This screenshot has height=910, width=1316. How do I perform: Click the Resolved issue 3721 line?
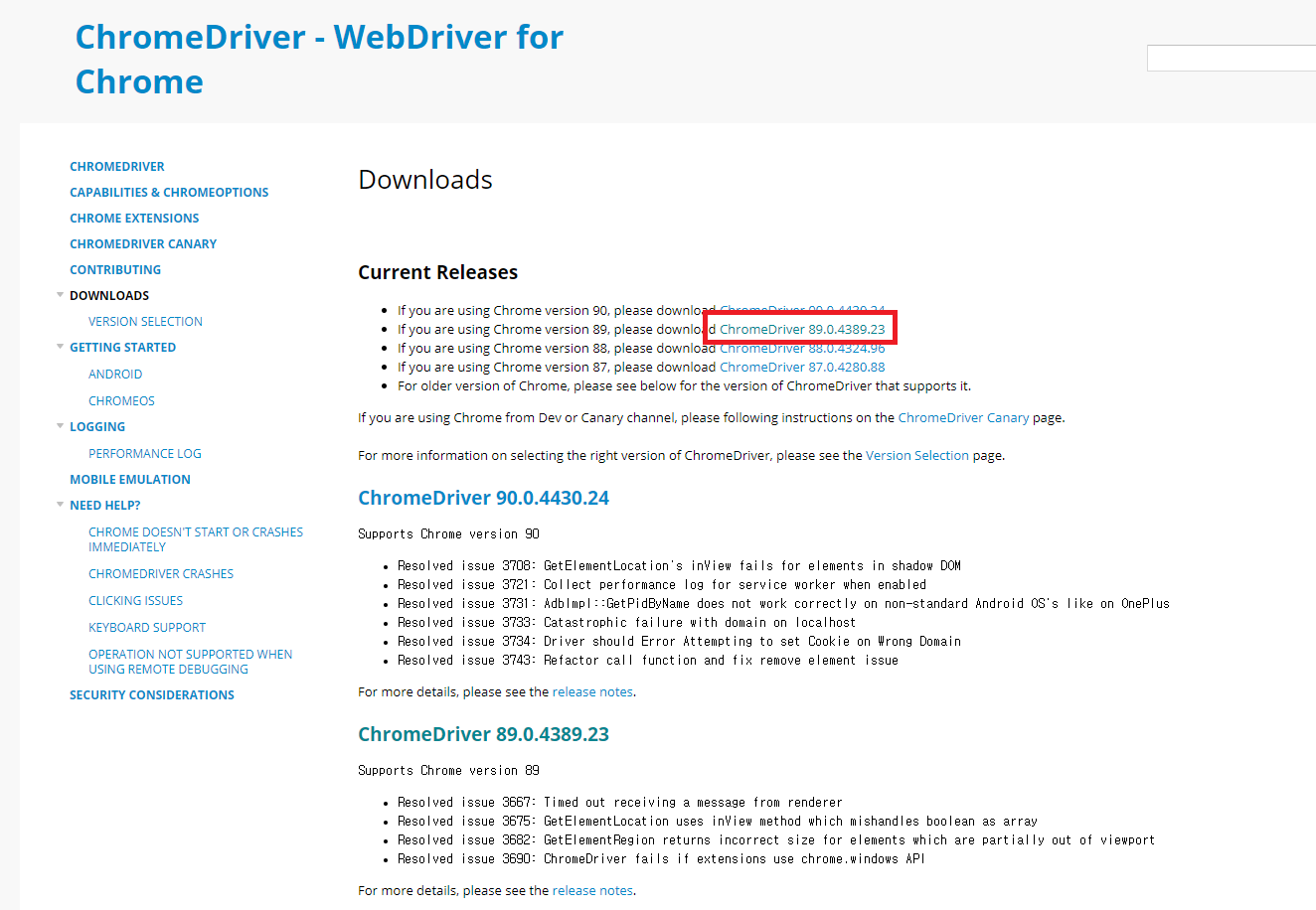click(x=662, y=585)
